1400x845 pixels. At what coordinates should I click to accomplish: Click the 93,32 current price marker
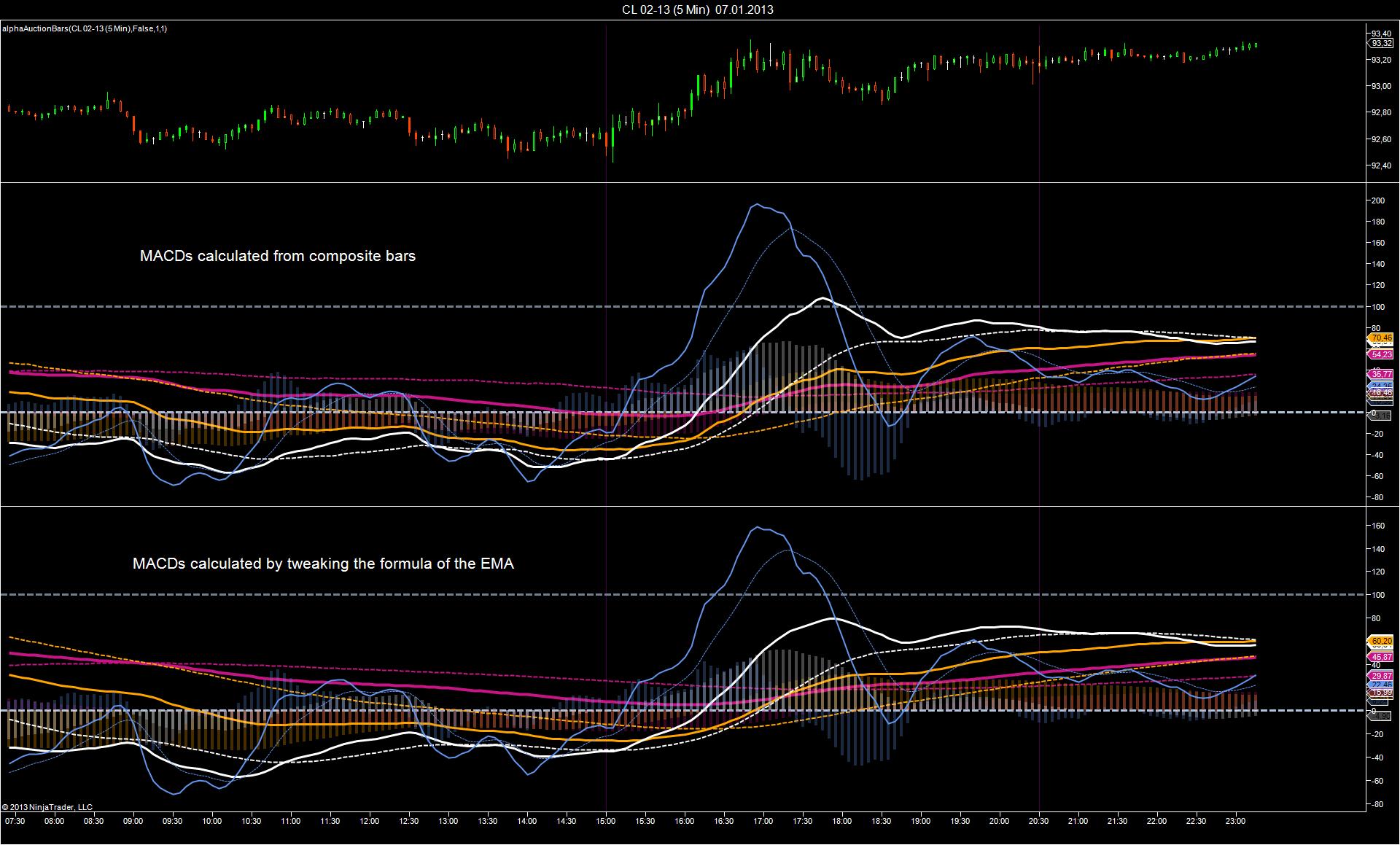pyautogui.click(x=1381, y=43)
